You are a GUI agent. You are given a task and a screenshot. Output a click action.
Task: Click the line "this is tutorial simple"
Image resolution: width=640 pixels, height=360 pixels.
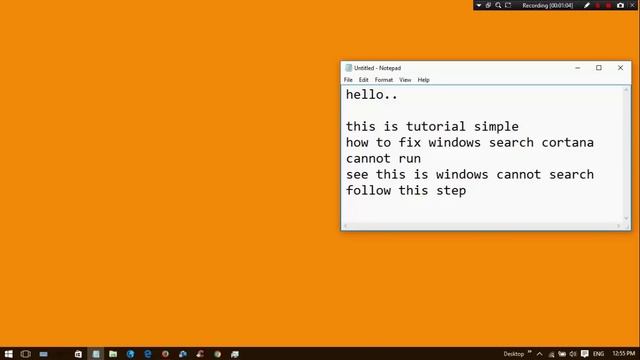(432, 127)
